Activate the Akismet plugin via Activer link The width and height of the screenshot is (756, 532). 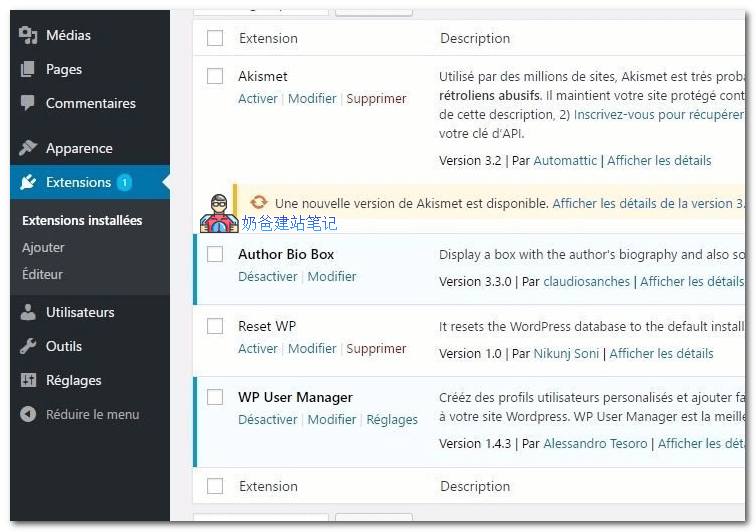[258, 99]
